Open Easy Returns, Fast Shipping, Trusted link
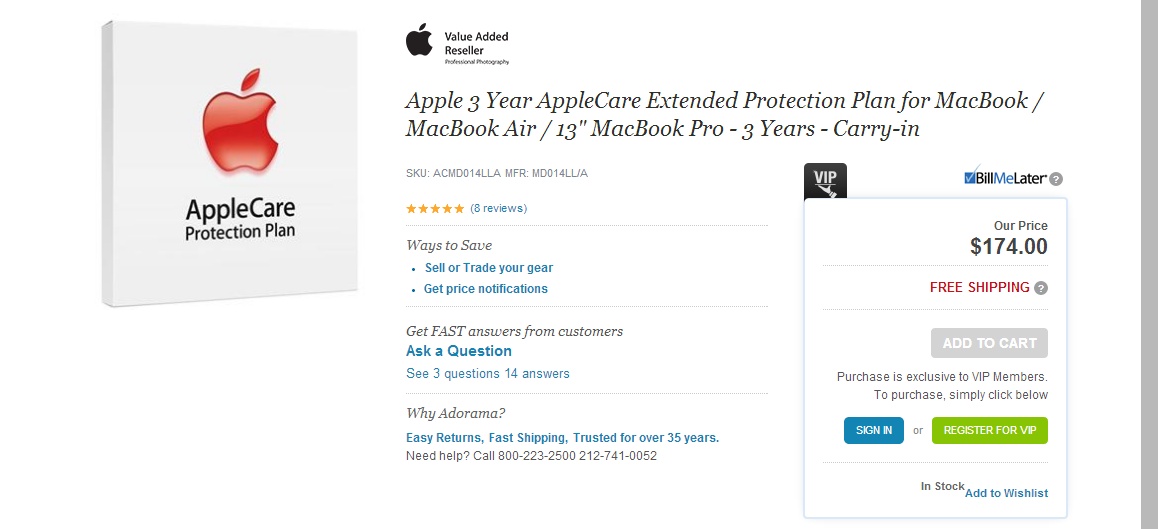Viewport: 1158px width, 529px height. [562, 438]
